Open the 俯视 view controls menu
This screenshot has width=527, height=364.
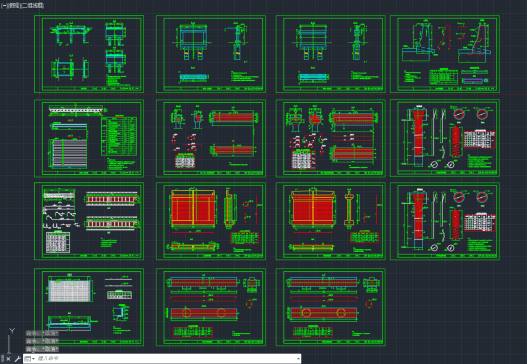13,5
